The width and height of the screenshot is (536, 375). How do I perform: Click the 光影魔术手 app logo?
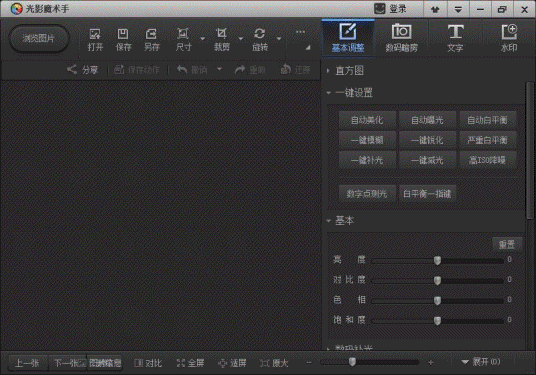16,9
